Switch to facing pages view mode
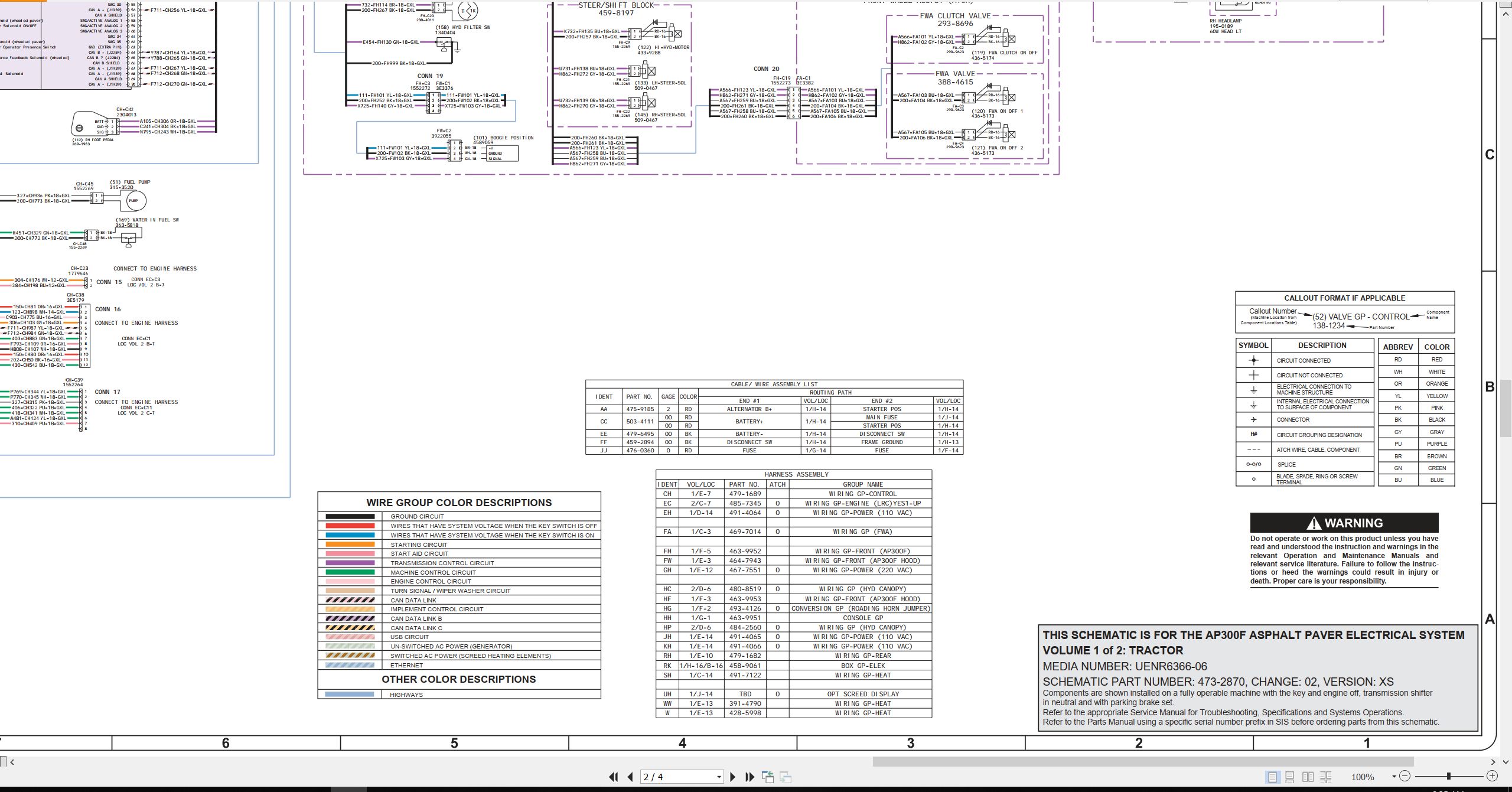 [1308, 777]
